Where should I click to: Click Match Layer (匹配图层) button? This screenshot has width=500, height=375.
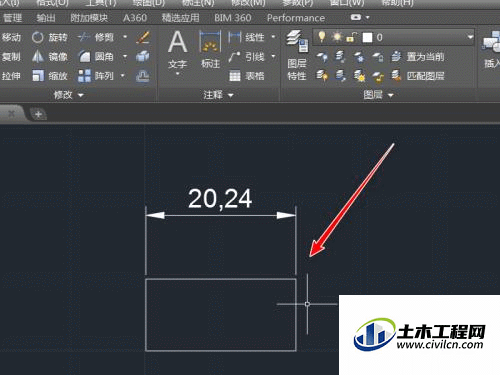[418, 76]
